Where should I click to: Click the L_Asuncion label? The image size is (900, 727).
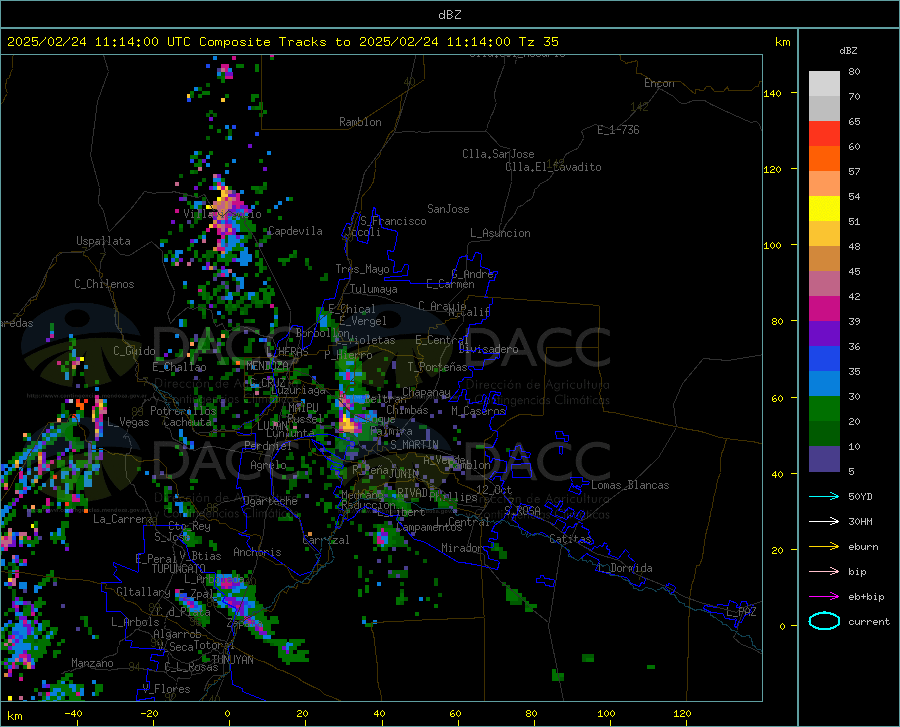(x=500, y=233)
